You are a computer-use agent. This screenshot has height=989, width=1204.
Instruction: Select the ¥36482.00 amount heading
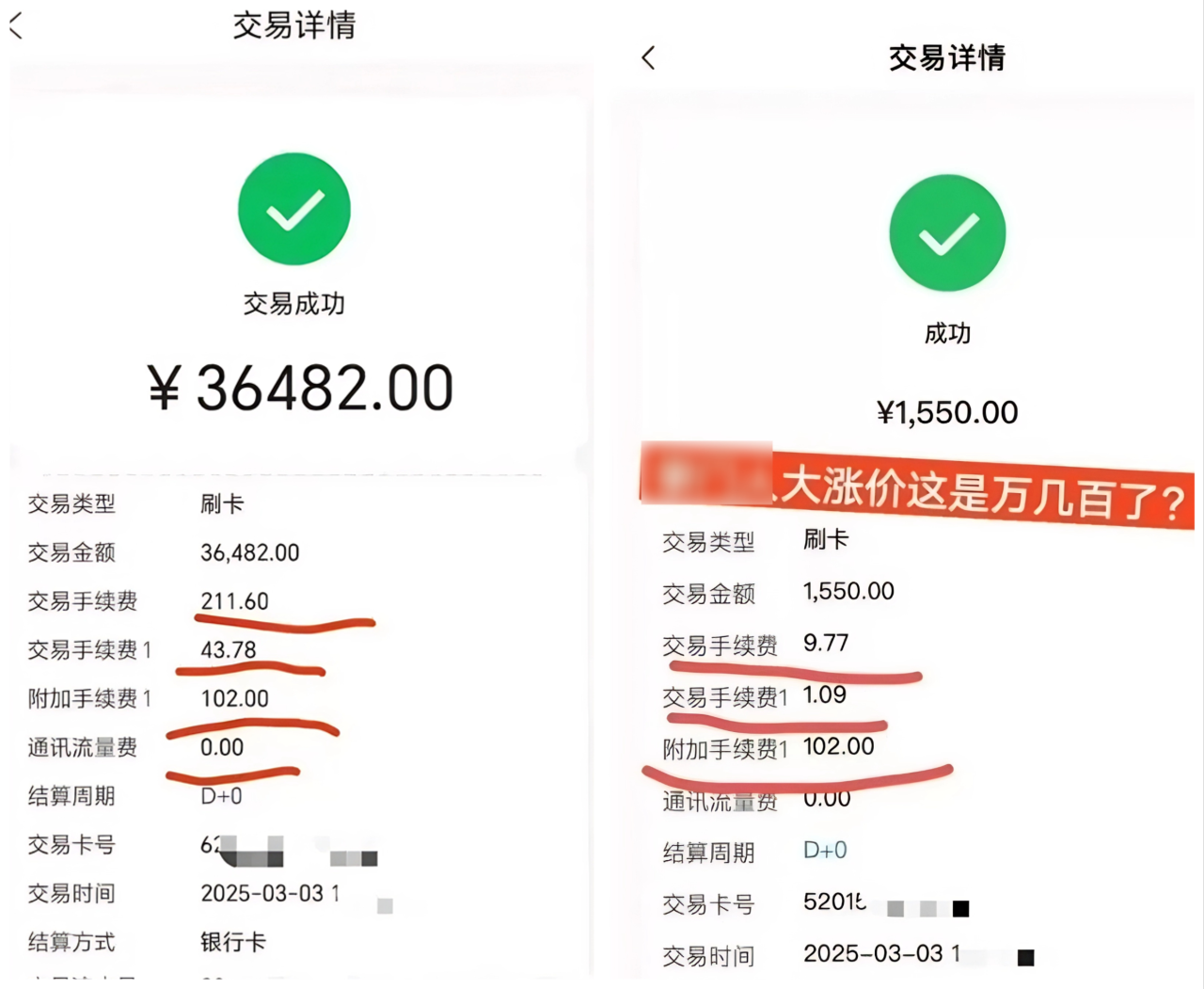pos(301,388)
